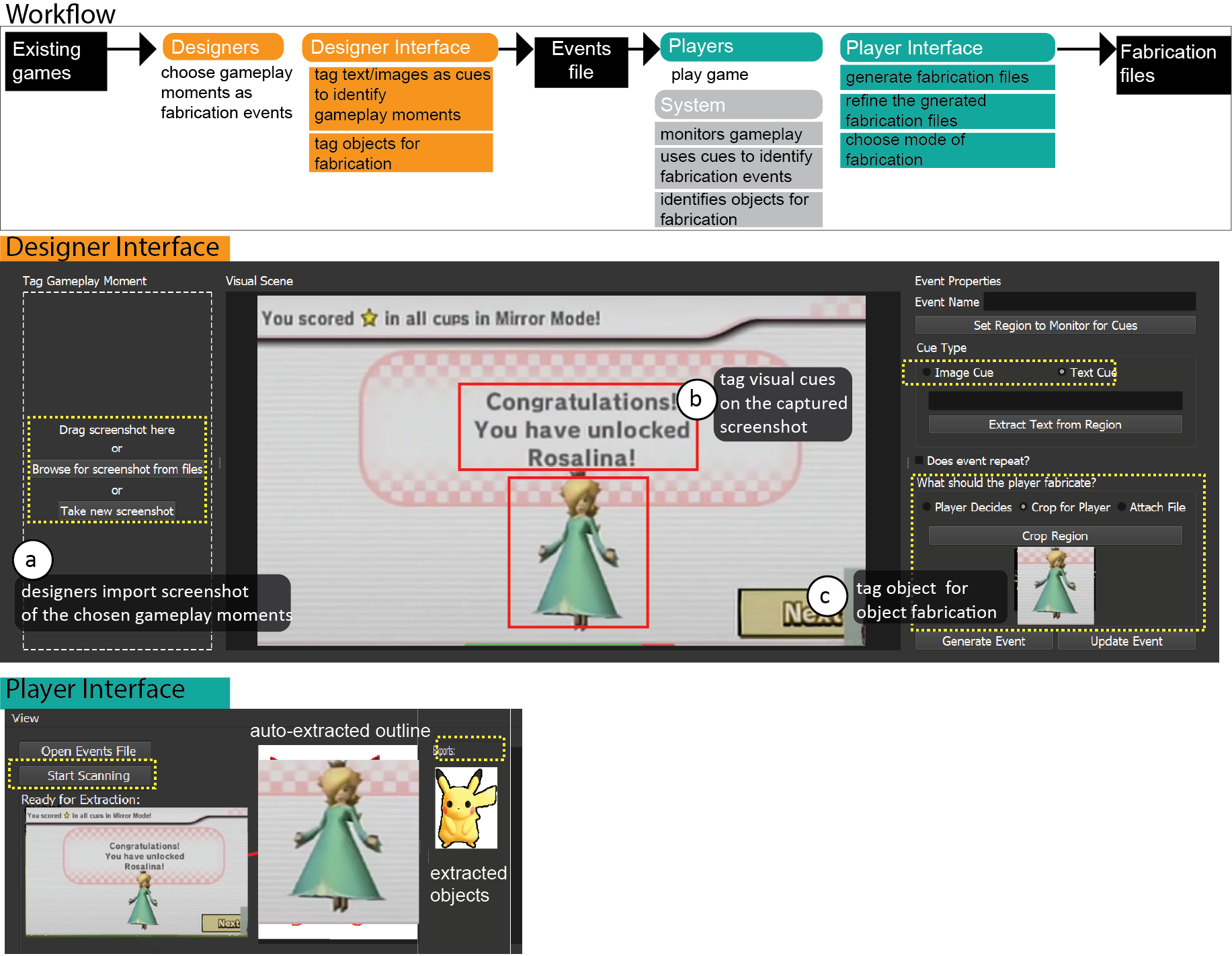This screenshot has height=956, width=1232.
Task: Click the Congratulations text in Visual Scene
Action: click(581, 429)
